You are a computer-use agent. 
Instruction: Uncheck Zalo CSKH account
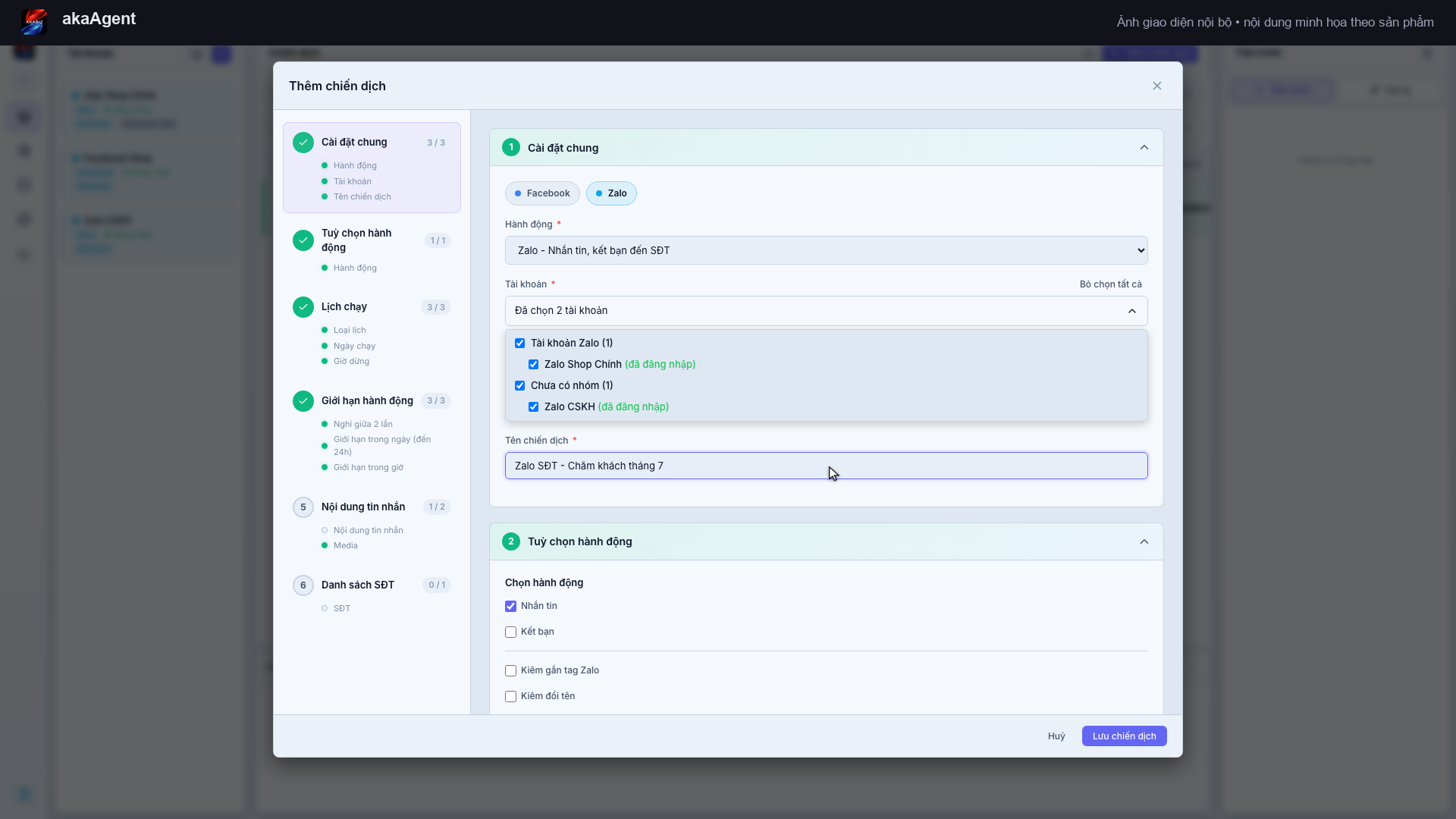click(x=534, y=407)
